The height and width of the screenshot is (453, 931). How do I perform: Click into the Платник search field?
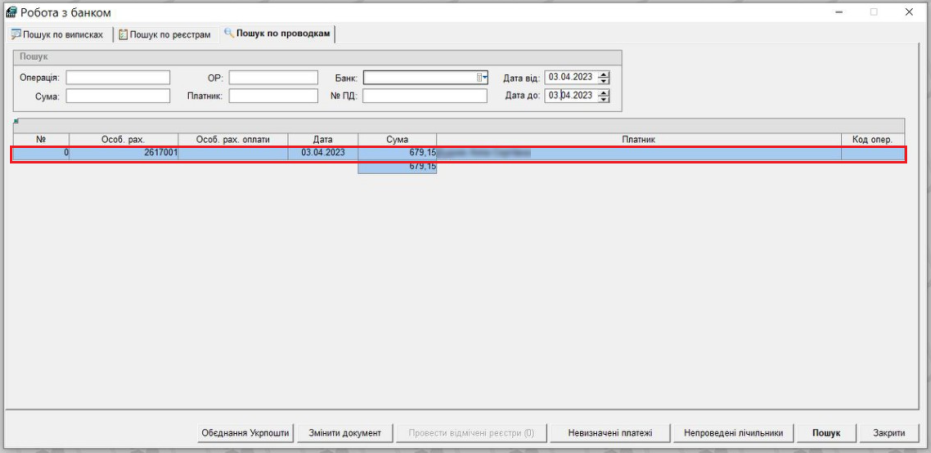(272, 96)
